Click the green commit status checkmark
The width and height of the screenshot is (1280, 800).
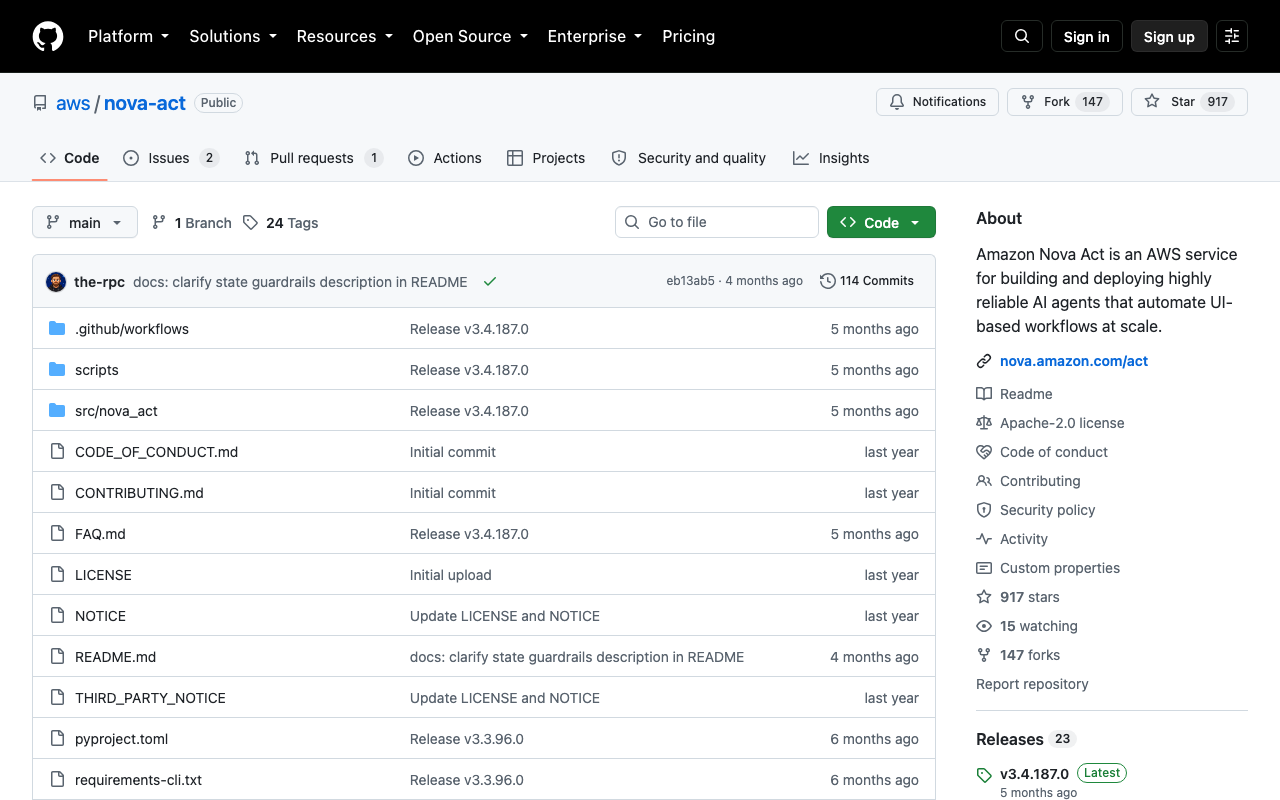click(x=490, y=281)
